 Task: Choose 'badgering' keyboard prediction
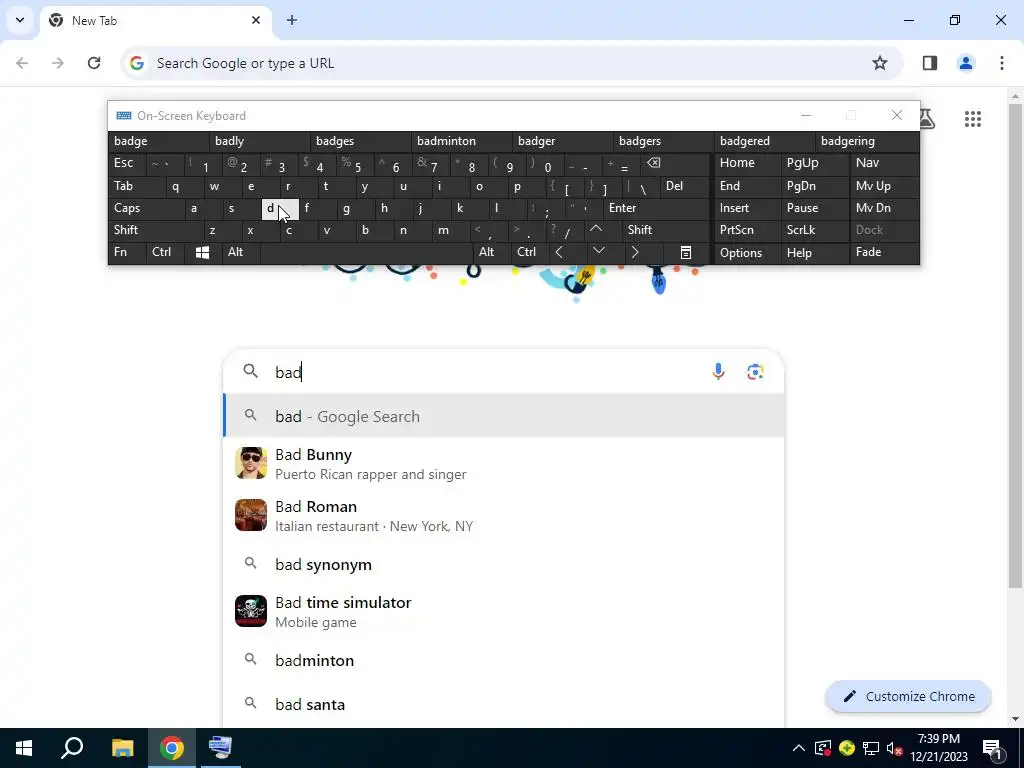[867, 141]
